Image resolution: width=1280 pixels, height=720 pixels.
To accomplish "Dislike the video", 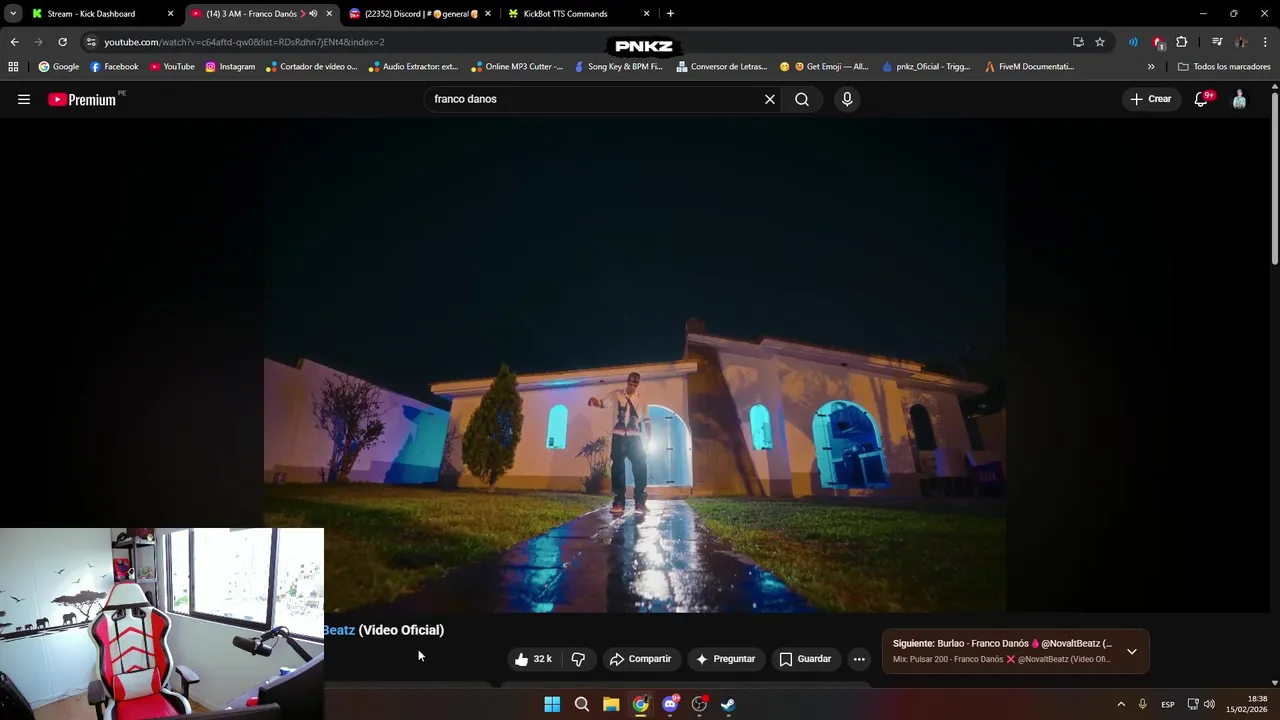I will coord(578,659).
